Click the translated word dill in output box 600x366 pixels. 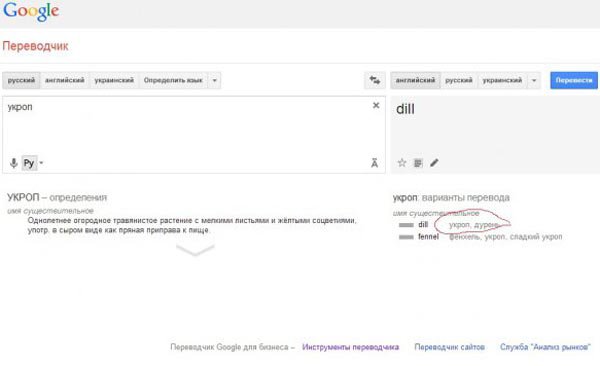point(405,109)
